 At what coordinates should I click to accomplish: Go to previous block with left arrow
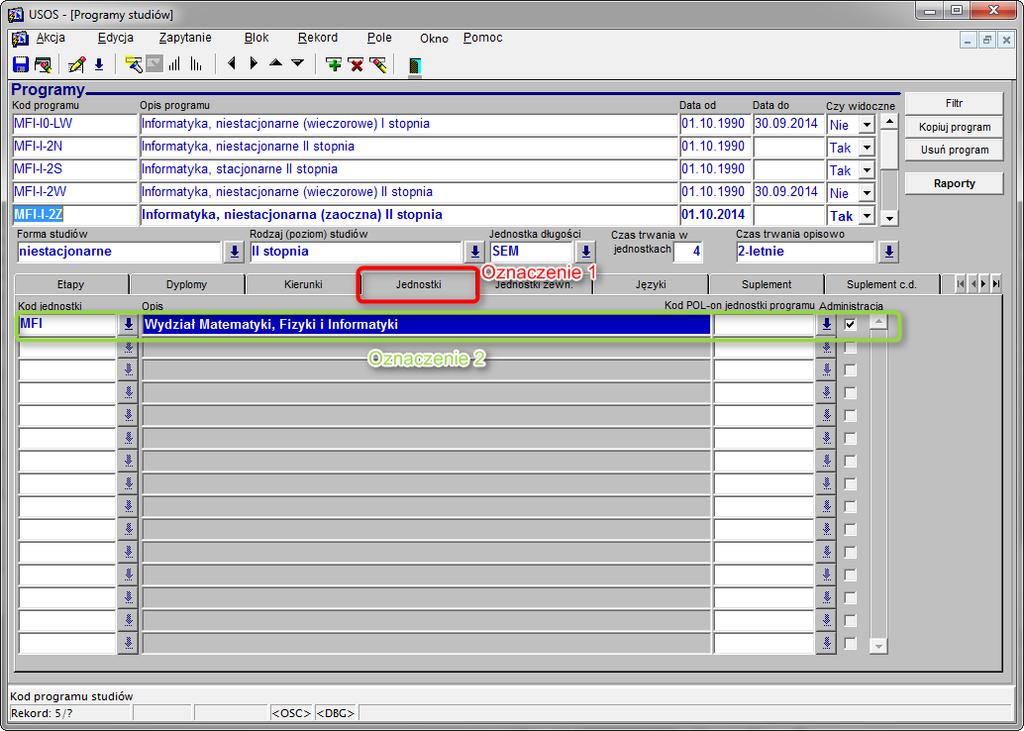tap(231, 63)
